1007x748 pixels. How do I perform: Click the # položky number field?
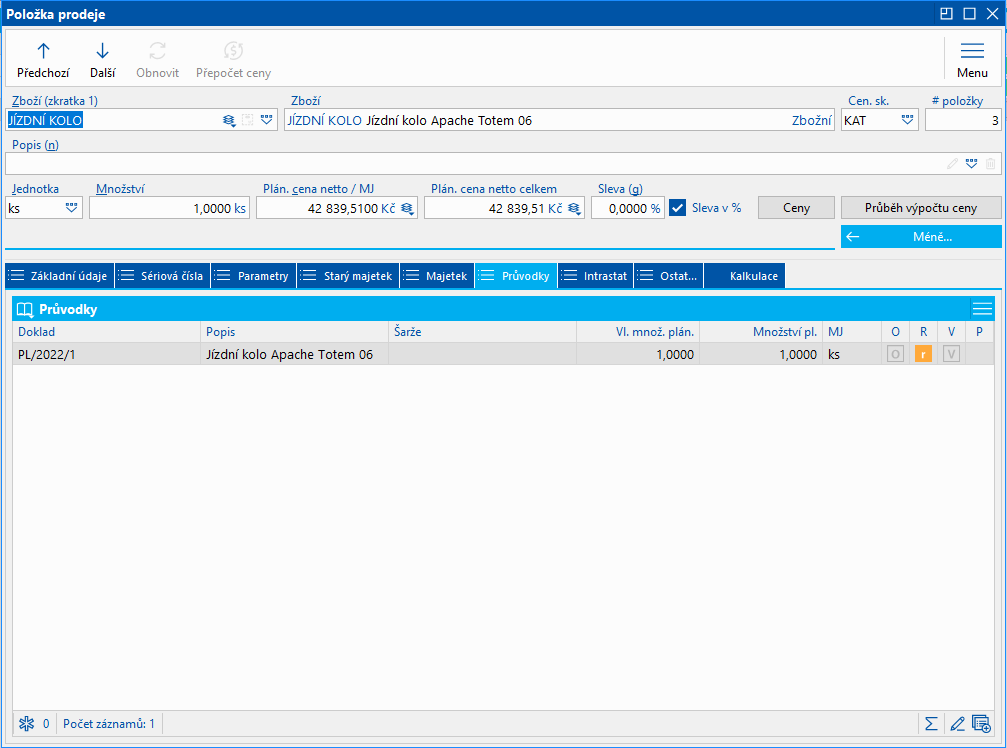[x=963, y=120]
